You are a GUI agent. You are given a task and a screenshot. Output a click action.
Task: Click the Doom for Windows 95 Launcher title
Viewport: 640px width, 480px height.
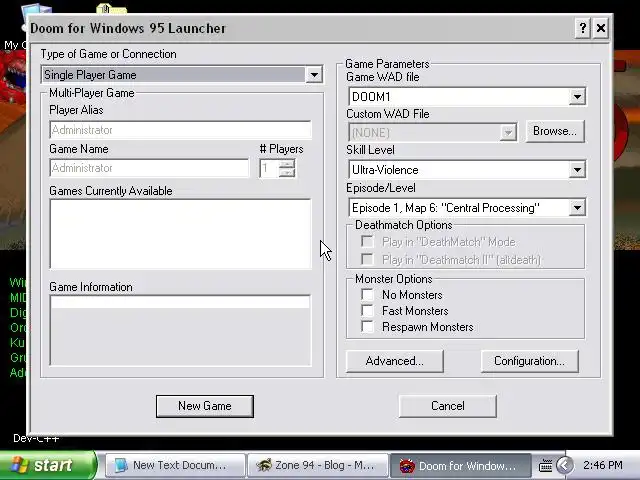coord(128,28)
